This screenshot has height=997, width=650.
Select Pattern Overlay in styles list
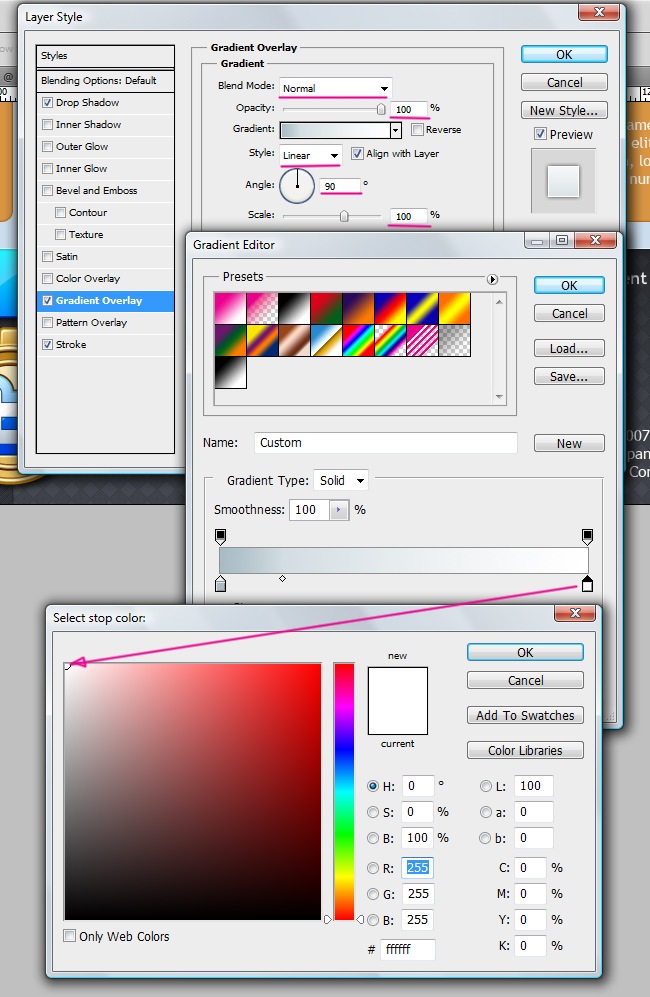(91, 323)
